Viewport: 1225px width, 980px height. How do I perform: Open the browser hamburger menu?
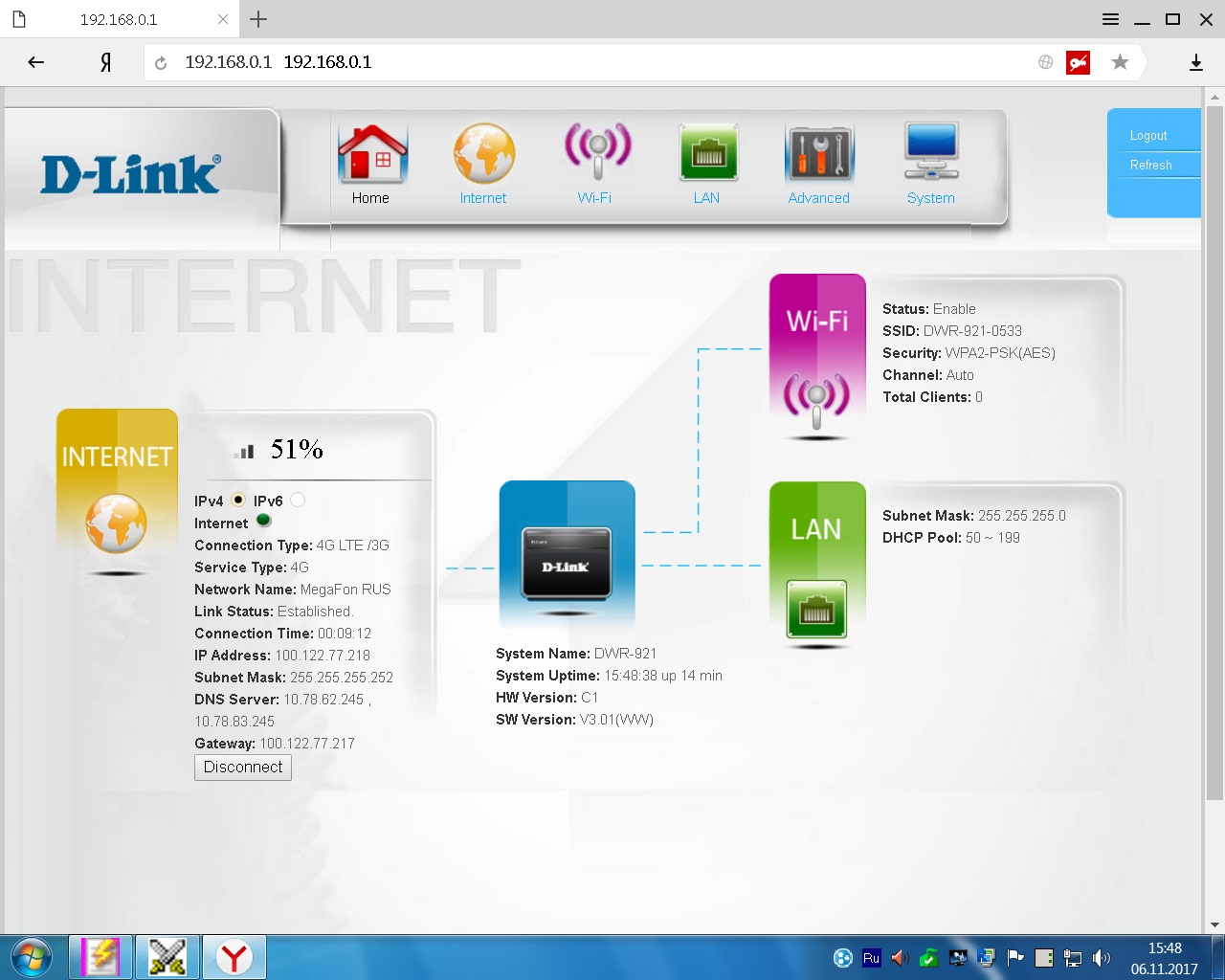[1110, 19]
